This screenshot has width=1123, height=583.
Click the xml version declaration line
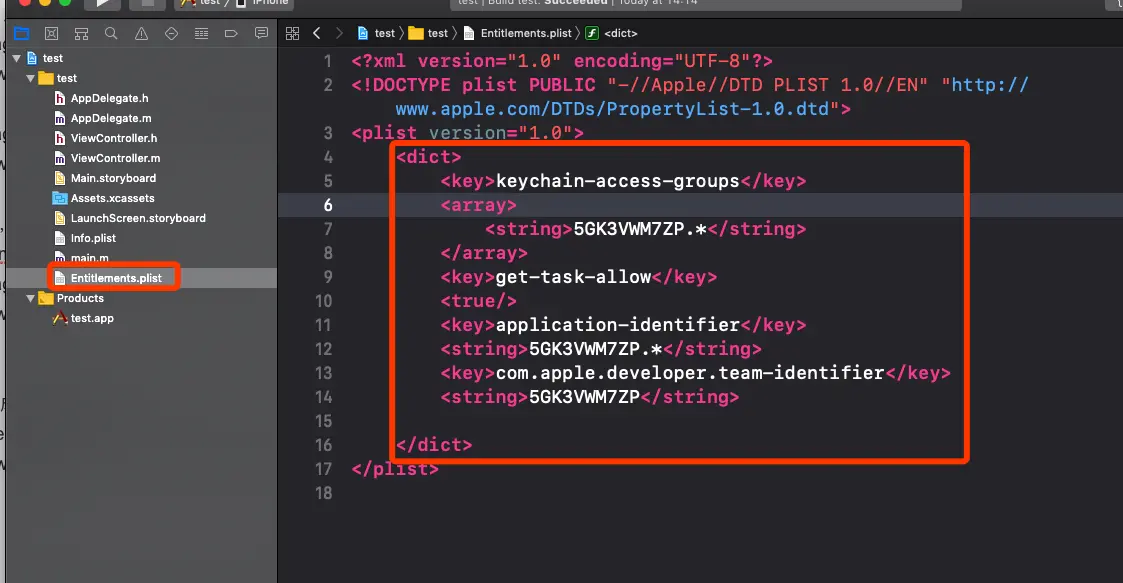pyautogui.click(x=562, y=61)
